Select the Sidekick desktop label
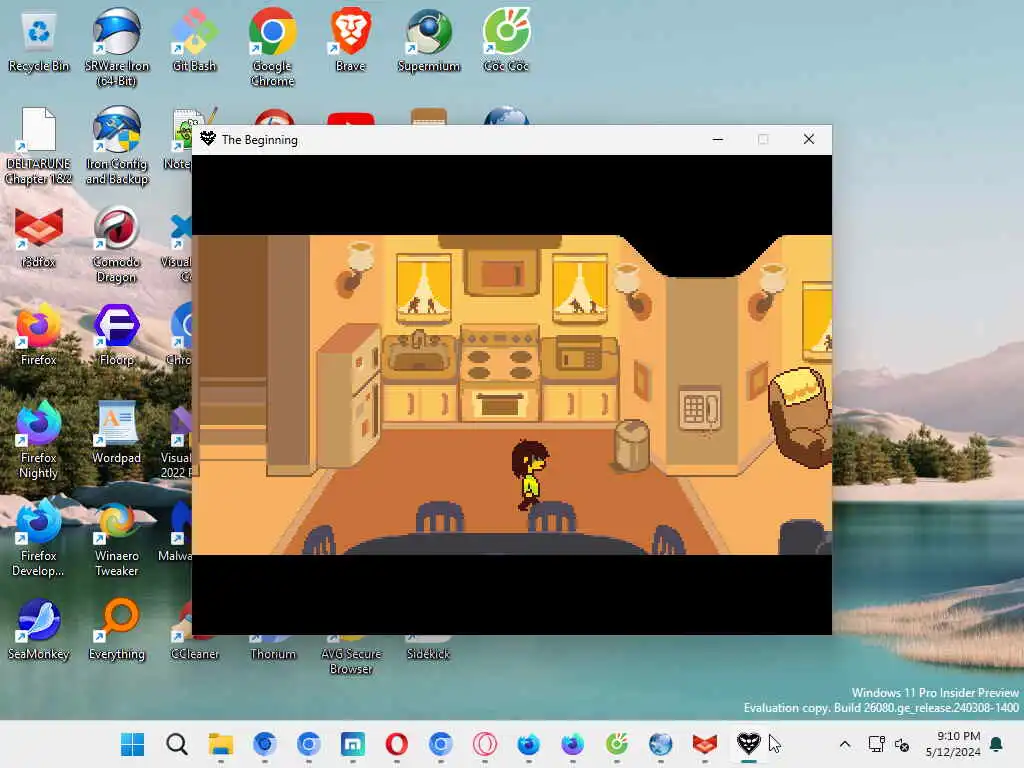The image size is (1024, 768). pos(428,654)
